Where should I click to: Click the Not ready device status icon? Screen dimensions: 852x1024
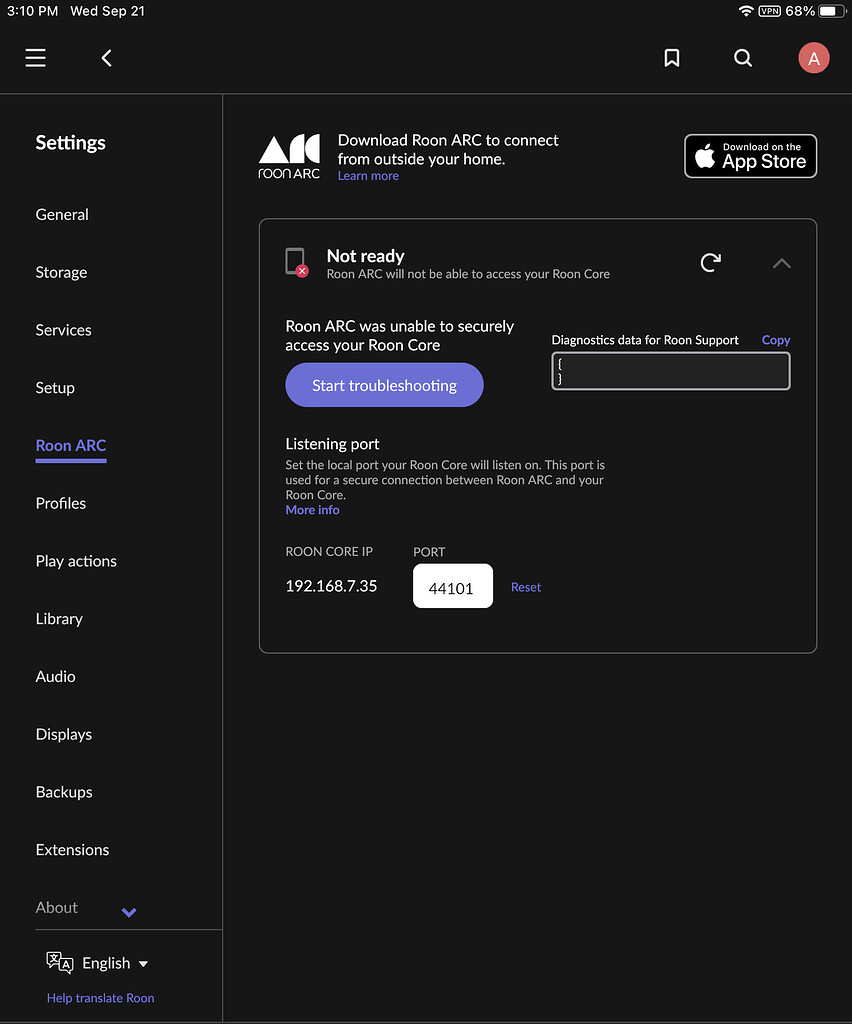pyautogui.click(x=297, y=262)
